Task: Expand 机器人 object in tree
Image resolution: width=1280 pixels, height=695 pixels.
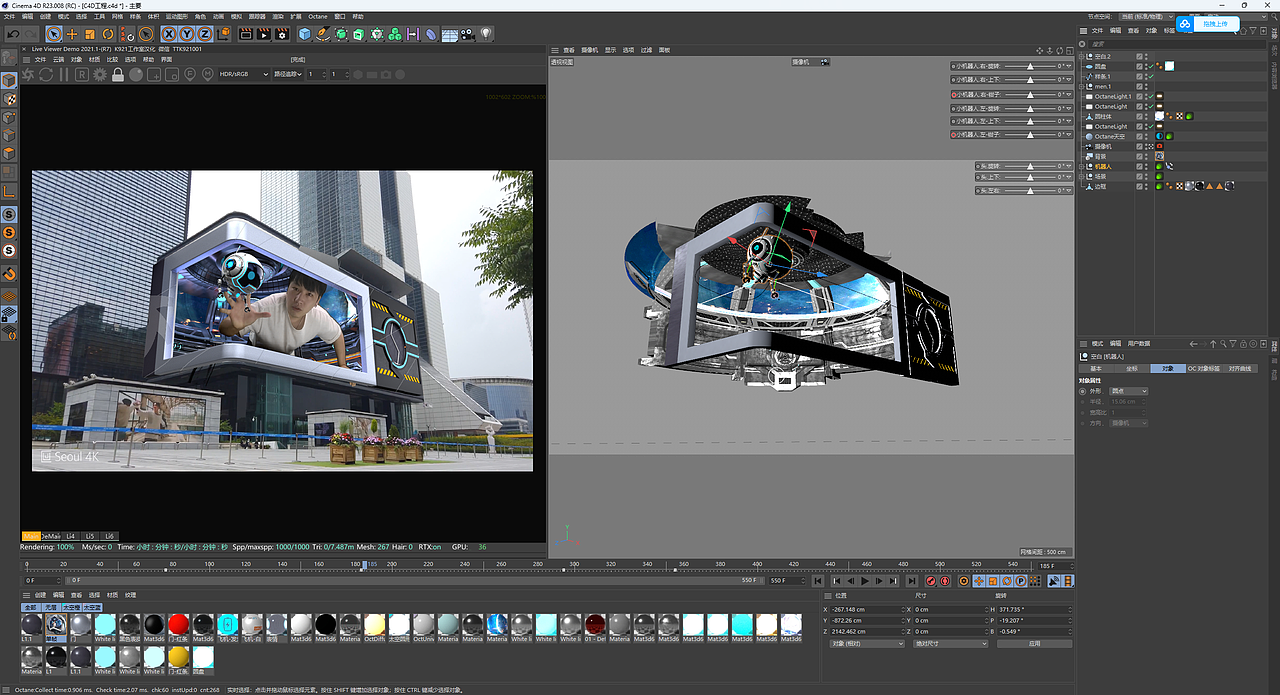Action: [x=1083, y=166]
